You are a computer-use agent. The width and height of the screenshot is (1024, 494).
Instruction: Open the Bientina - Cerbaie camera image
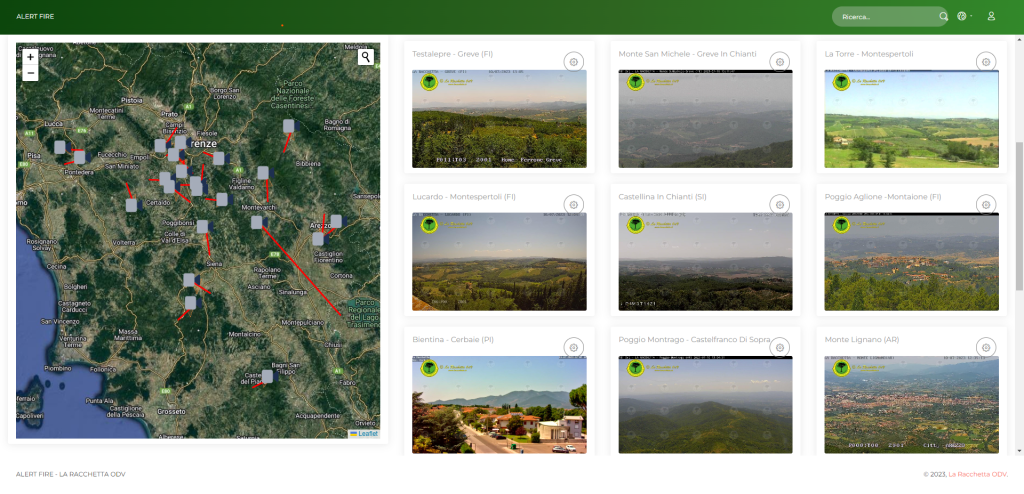(499, 404)
